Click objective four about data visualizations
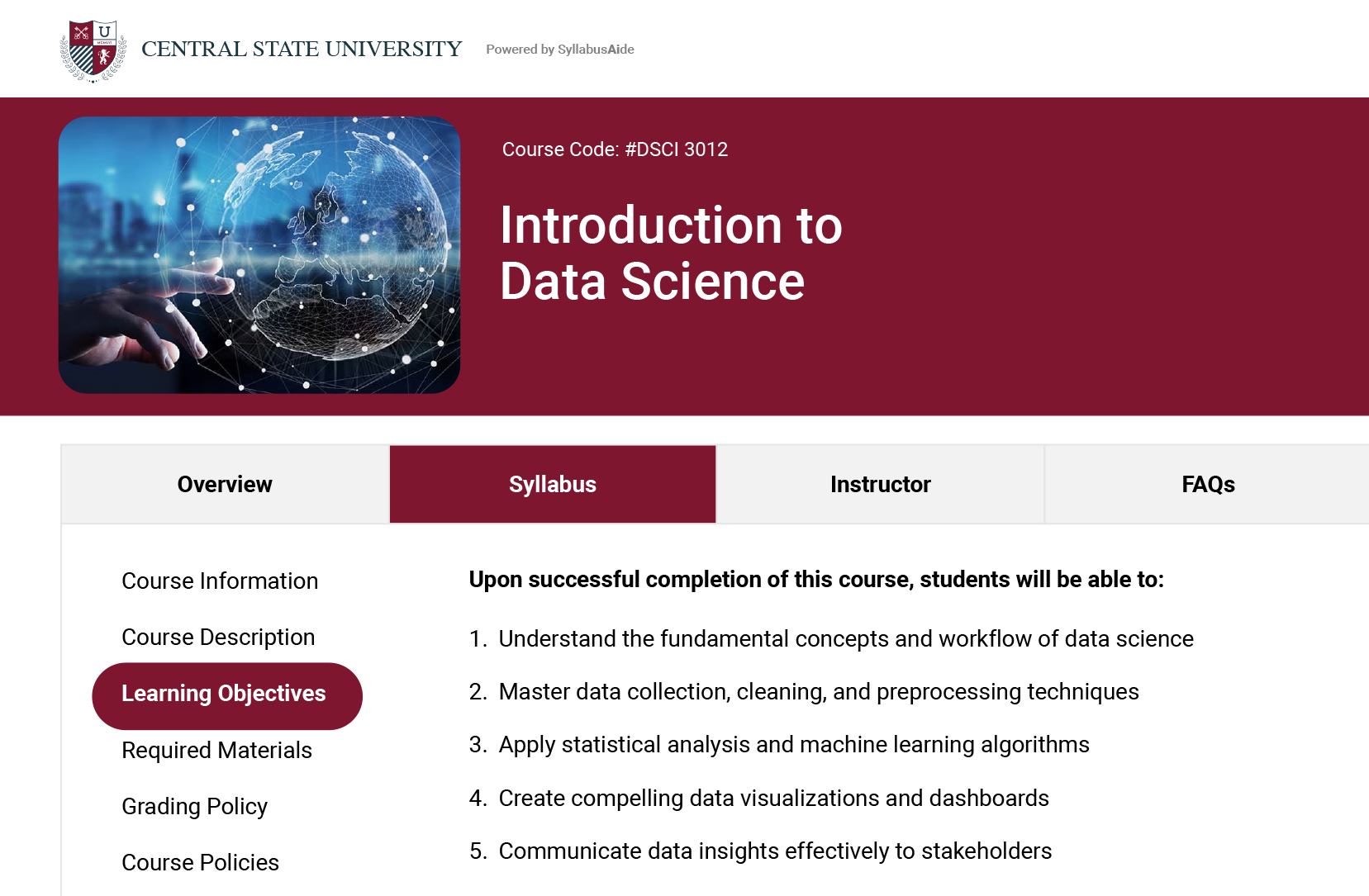This screenshot has height=896, width=1369. 773,799
